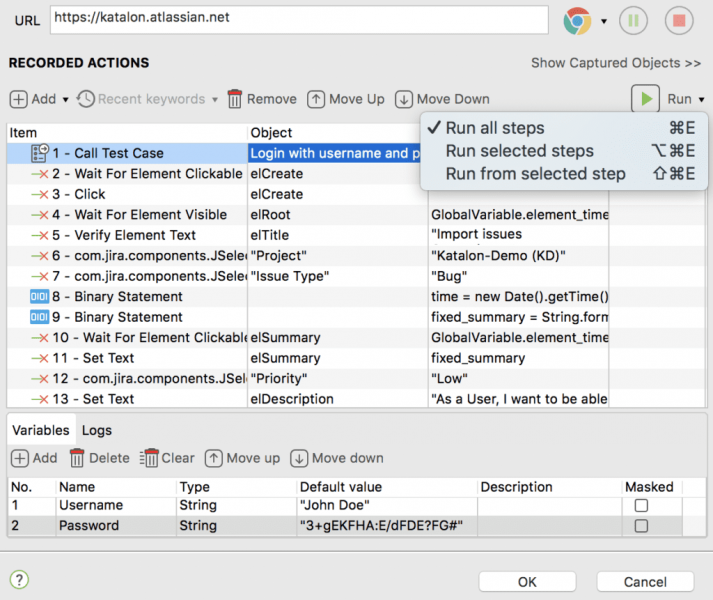
Task: Switch to the Logs tab
Action: click(97, 430)
